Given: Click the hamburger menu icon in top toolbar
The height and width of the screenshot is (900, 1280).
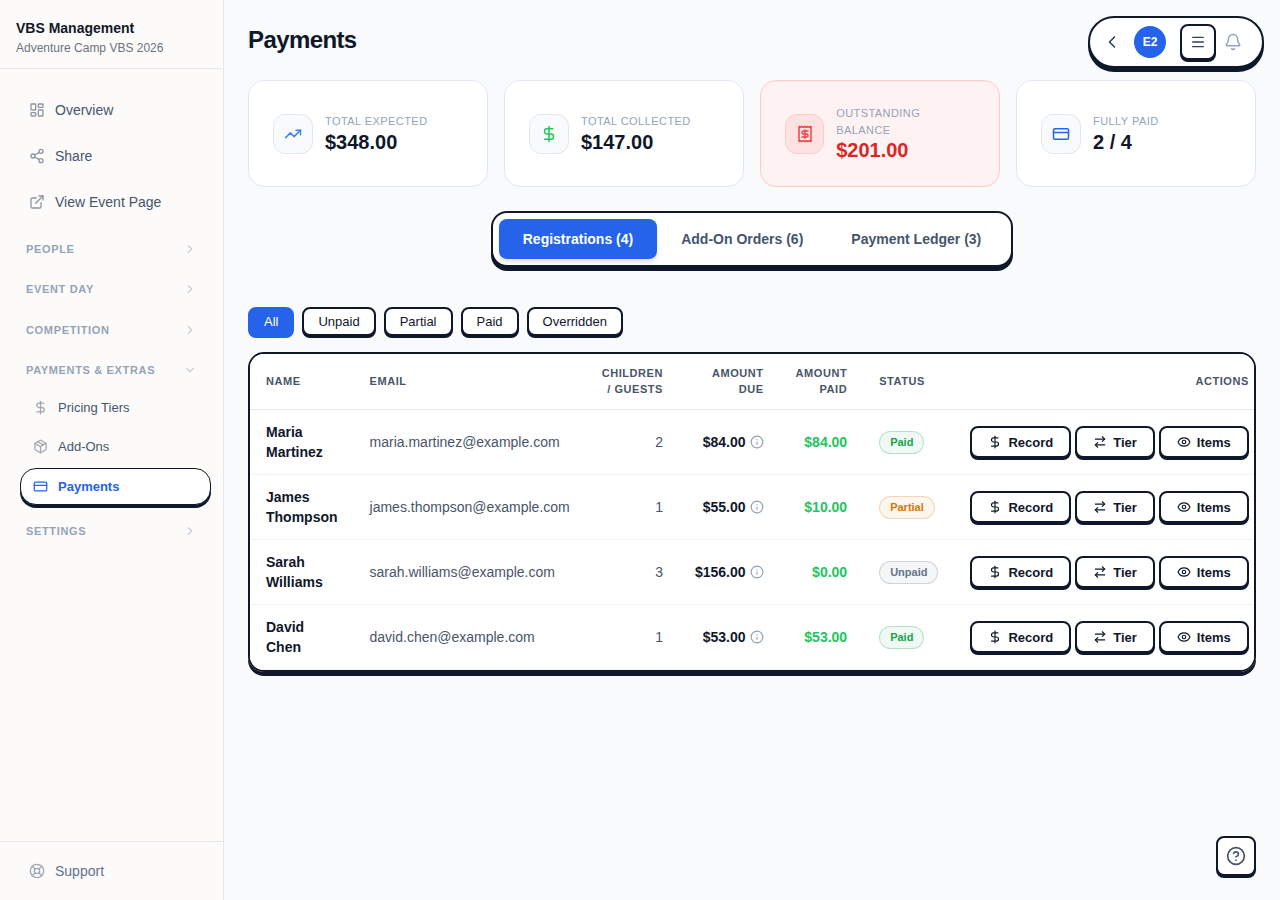Looking at the screenshot, I should point(1197,42).
